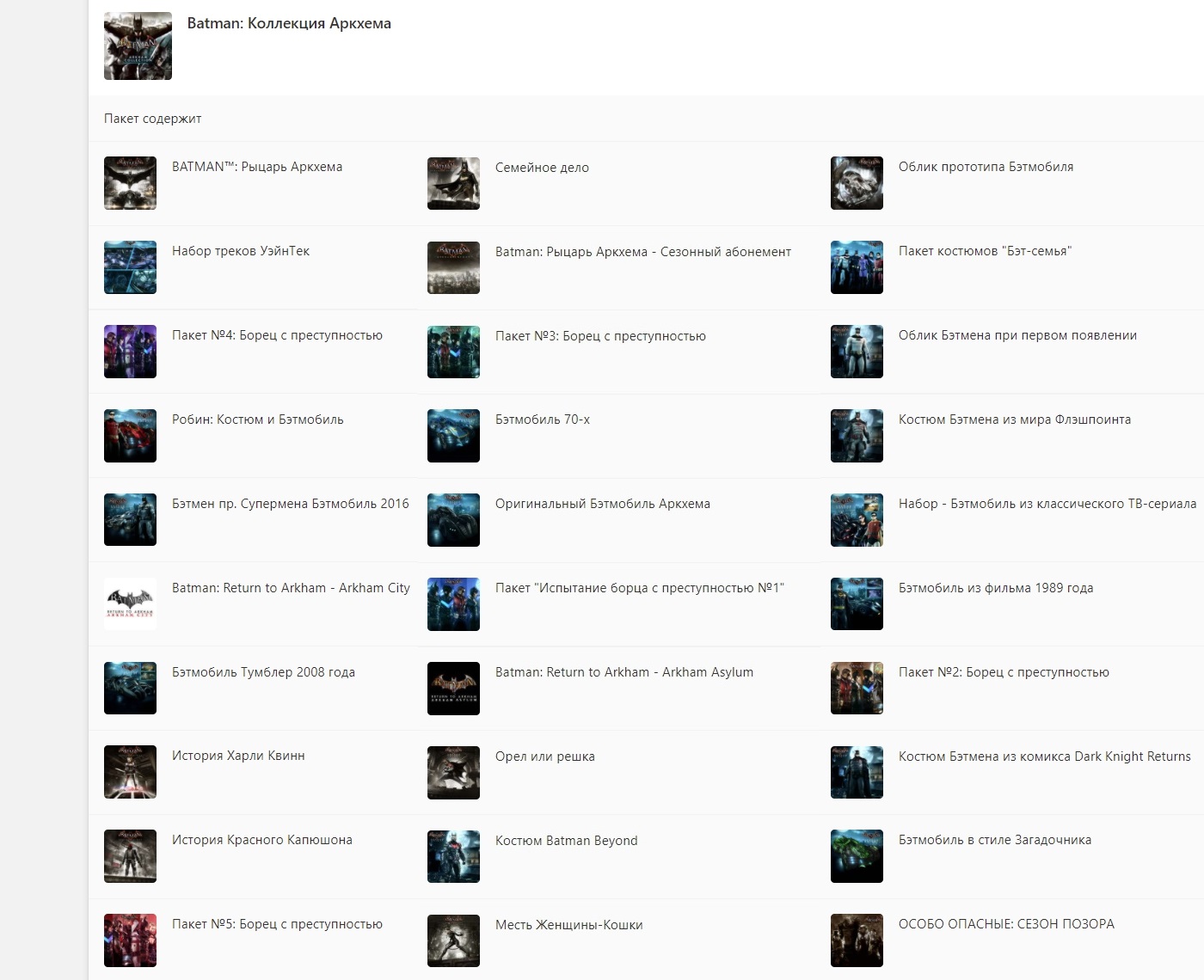Select the Оригинальный Бэтмобиль Аркхема thumbnail
Image resolution: width=1204 pixels, height=980 pixels.
[x=453, y=520]
